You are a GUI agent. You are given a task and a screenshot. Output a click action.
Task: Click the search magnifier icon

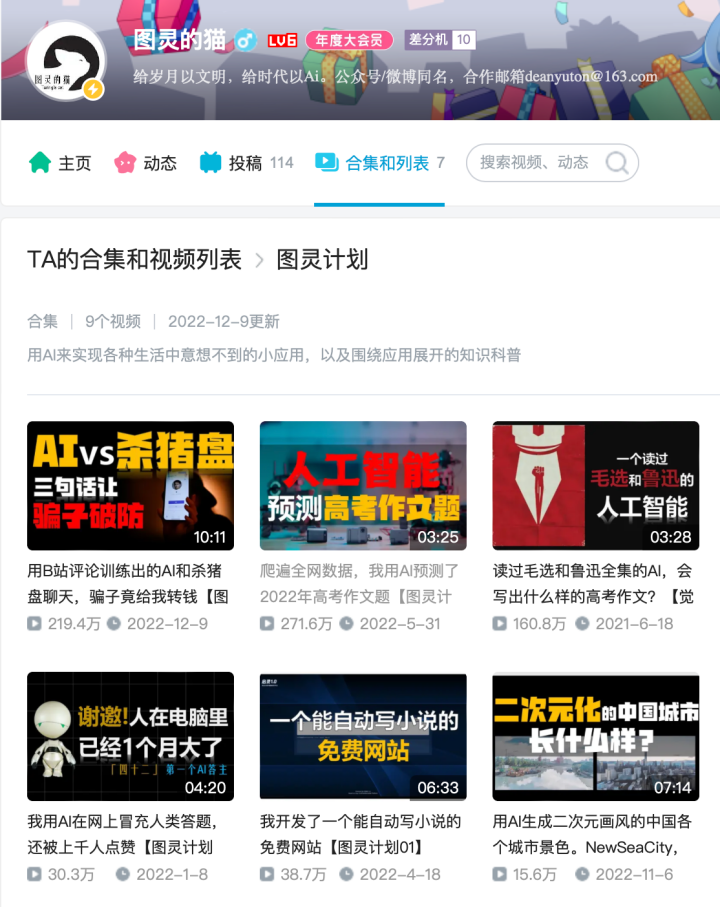616,163
